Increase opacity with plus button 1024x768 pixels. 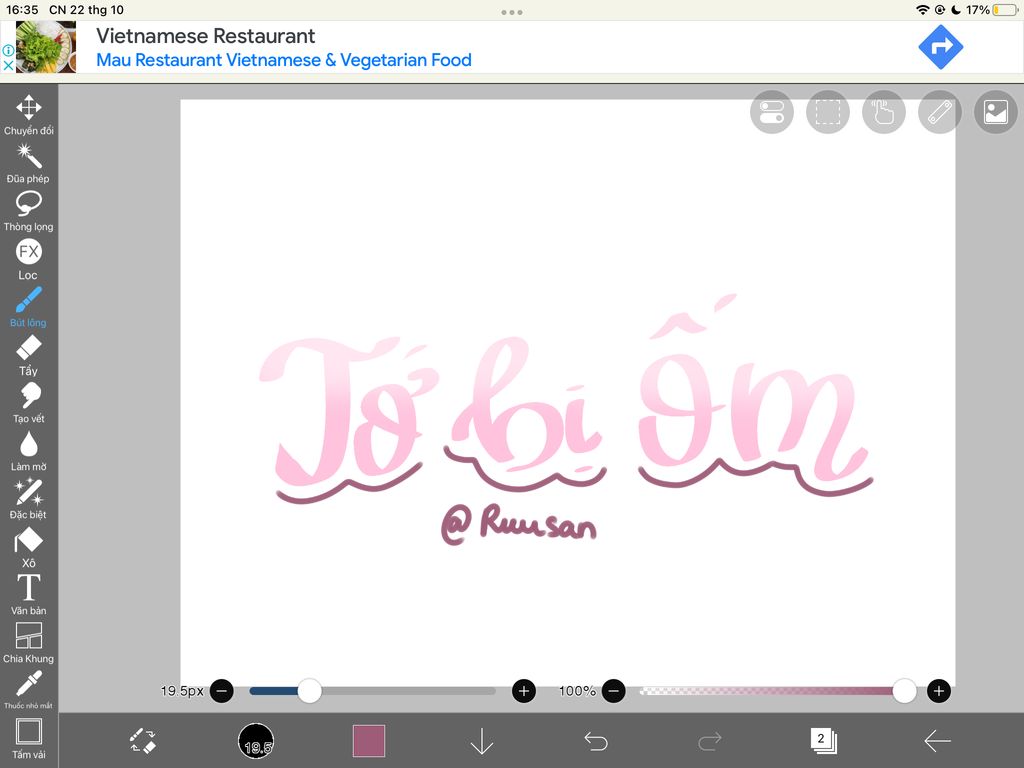(x=938, y=691)
